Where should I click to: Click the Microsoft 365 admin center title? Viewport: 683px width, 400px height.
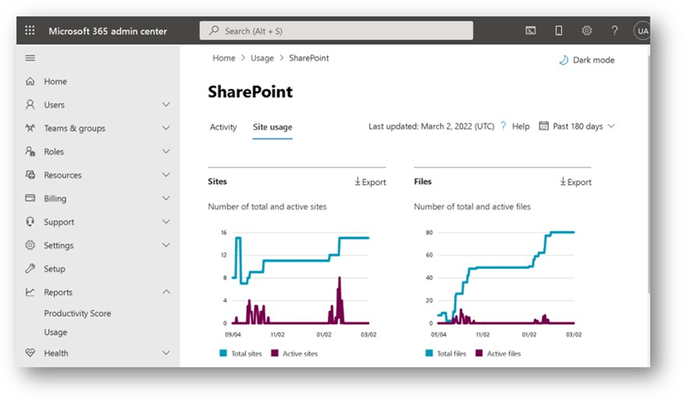108,31
